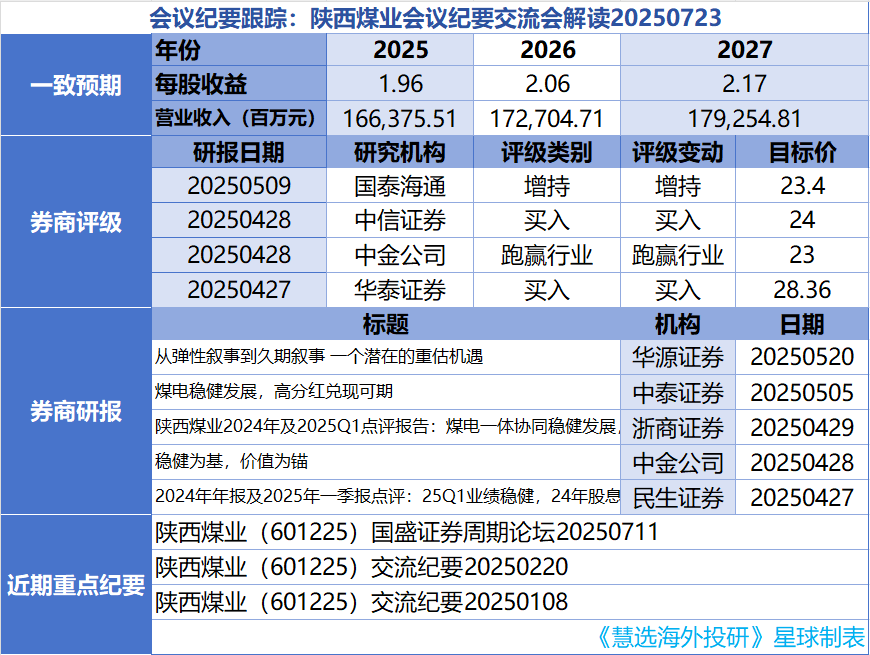Select the report date 20250505
This screenshot has height=655, width=870.
[x=802, y=393]
